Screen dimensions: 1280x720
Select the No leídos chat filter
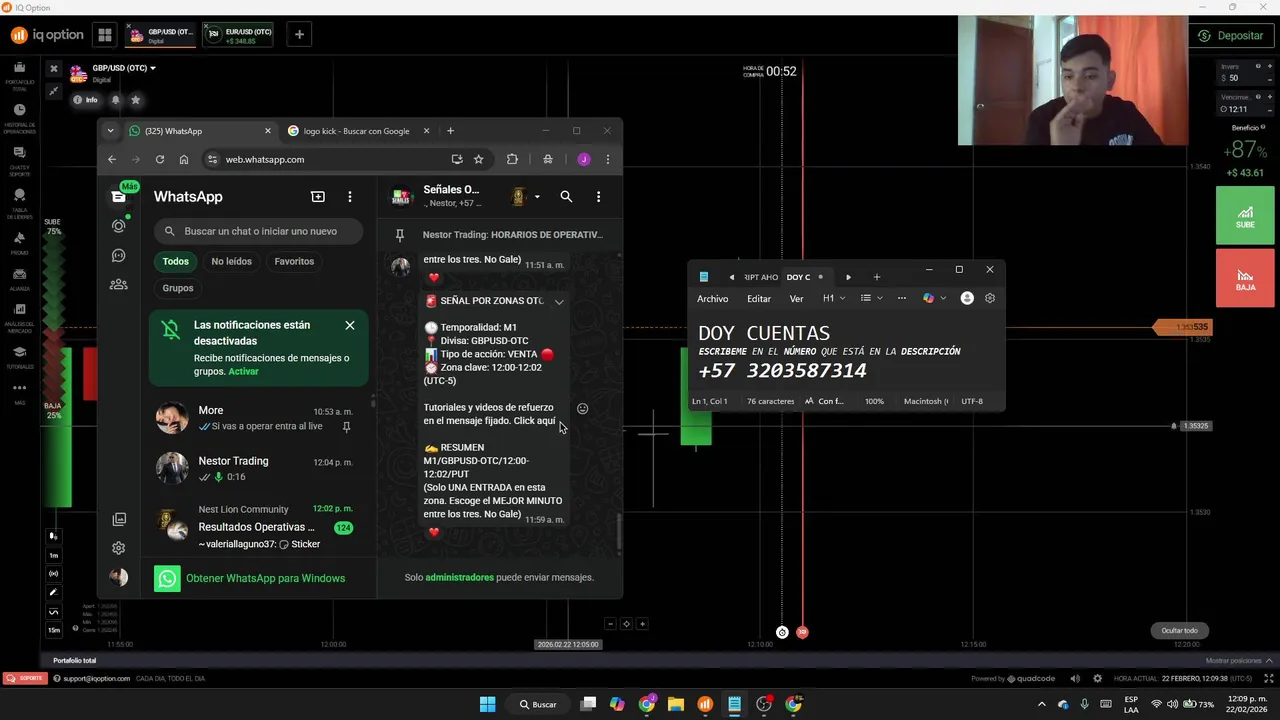point(231,261)
